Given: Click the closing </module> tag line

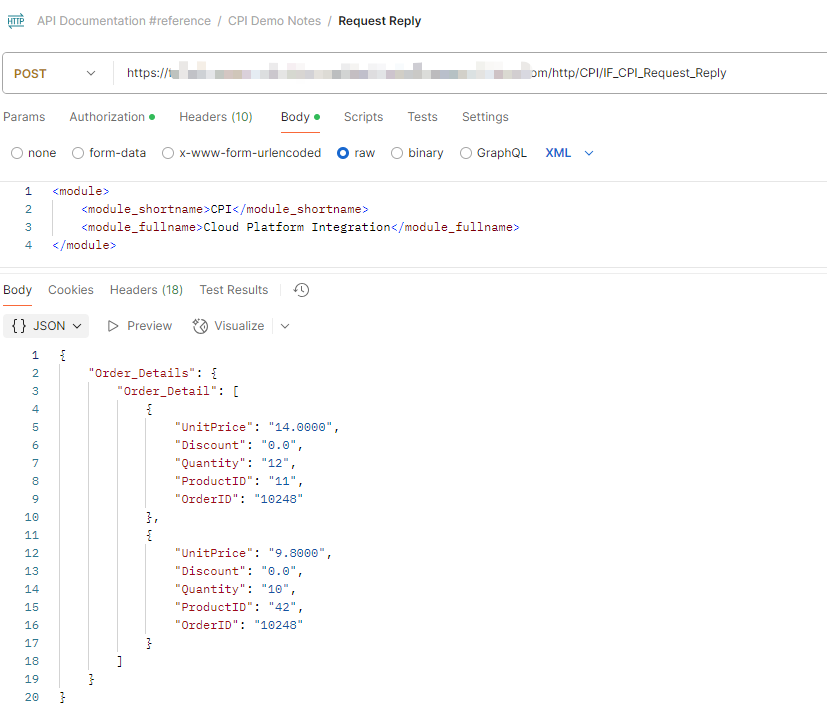Looking at the screenshot, I should point(84,245).
